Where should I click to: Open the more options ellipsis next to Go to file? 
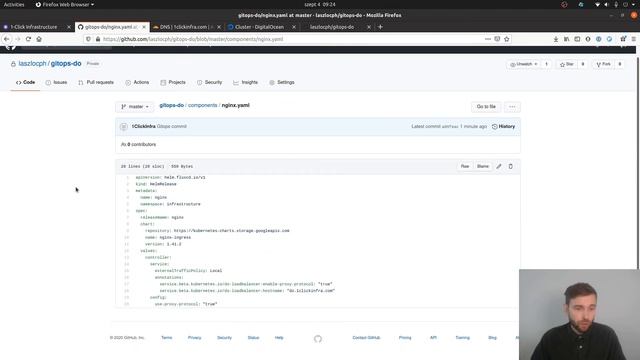pos(512,107)
